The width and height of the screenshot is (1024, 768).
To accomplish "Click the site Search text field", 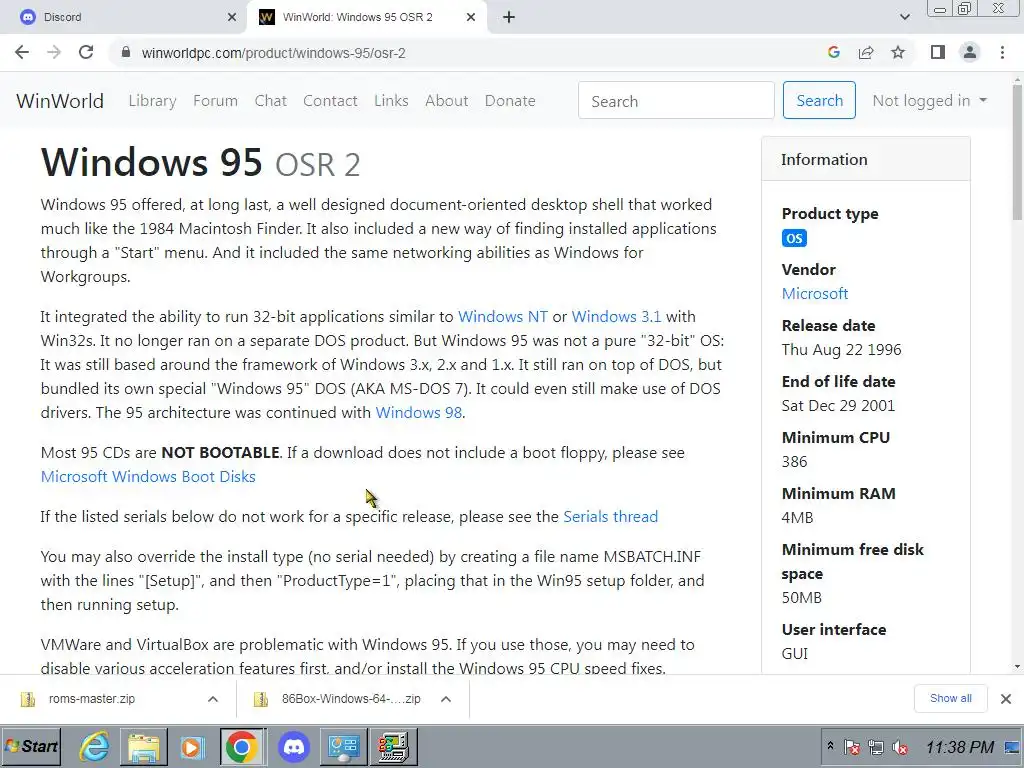I will coord(676,101).
